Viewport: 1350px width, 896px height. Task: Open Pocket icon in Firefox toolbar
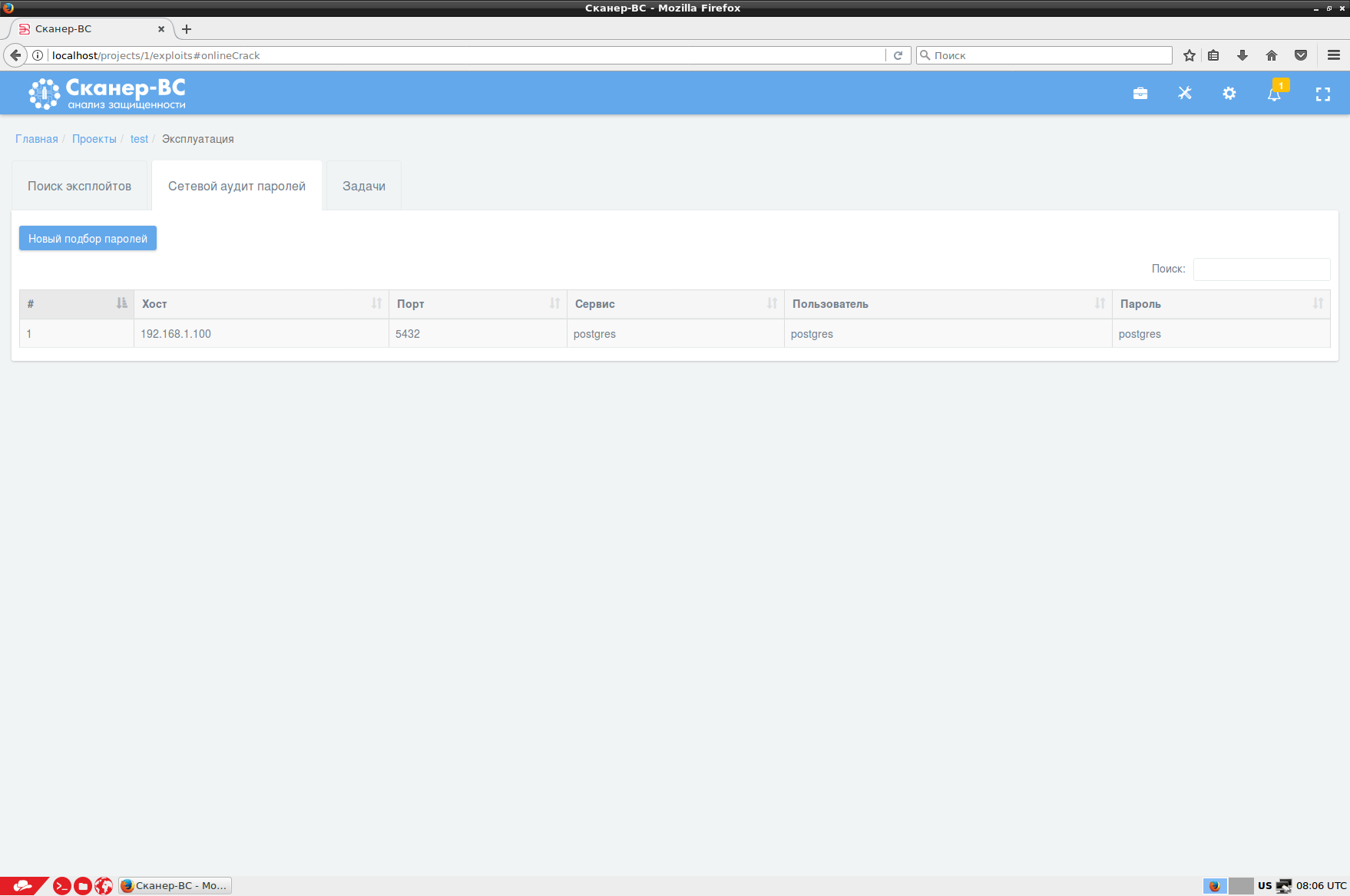(x=1301, y=55)
